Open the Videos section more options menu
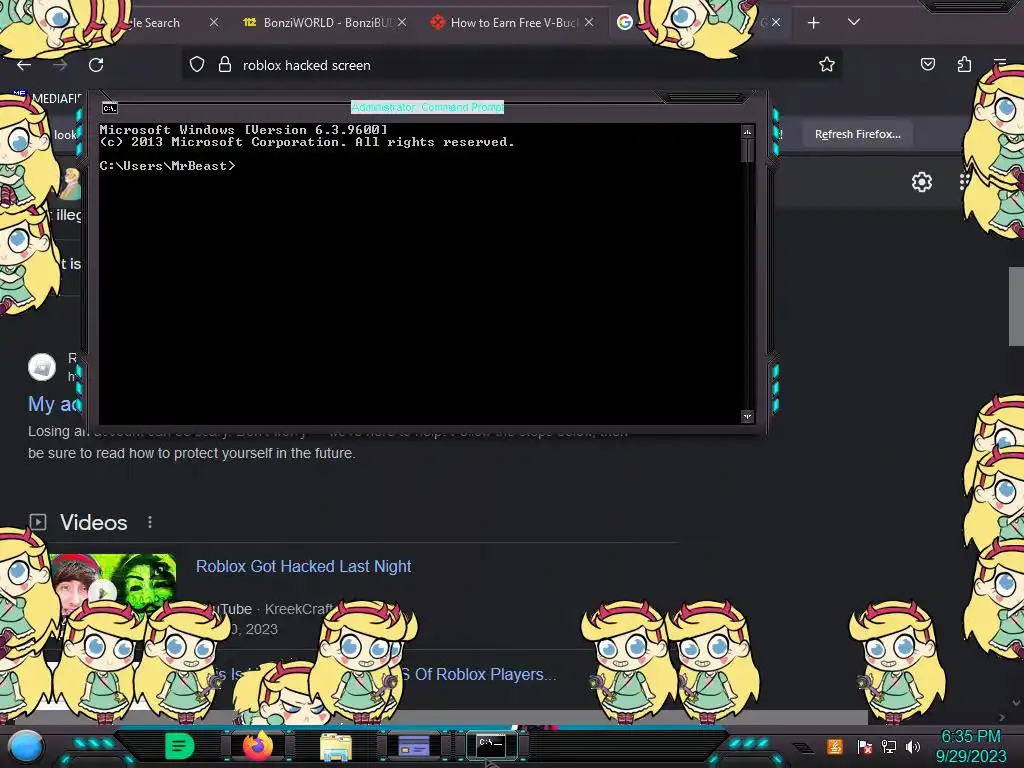 point(150,522)
